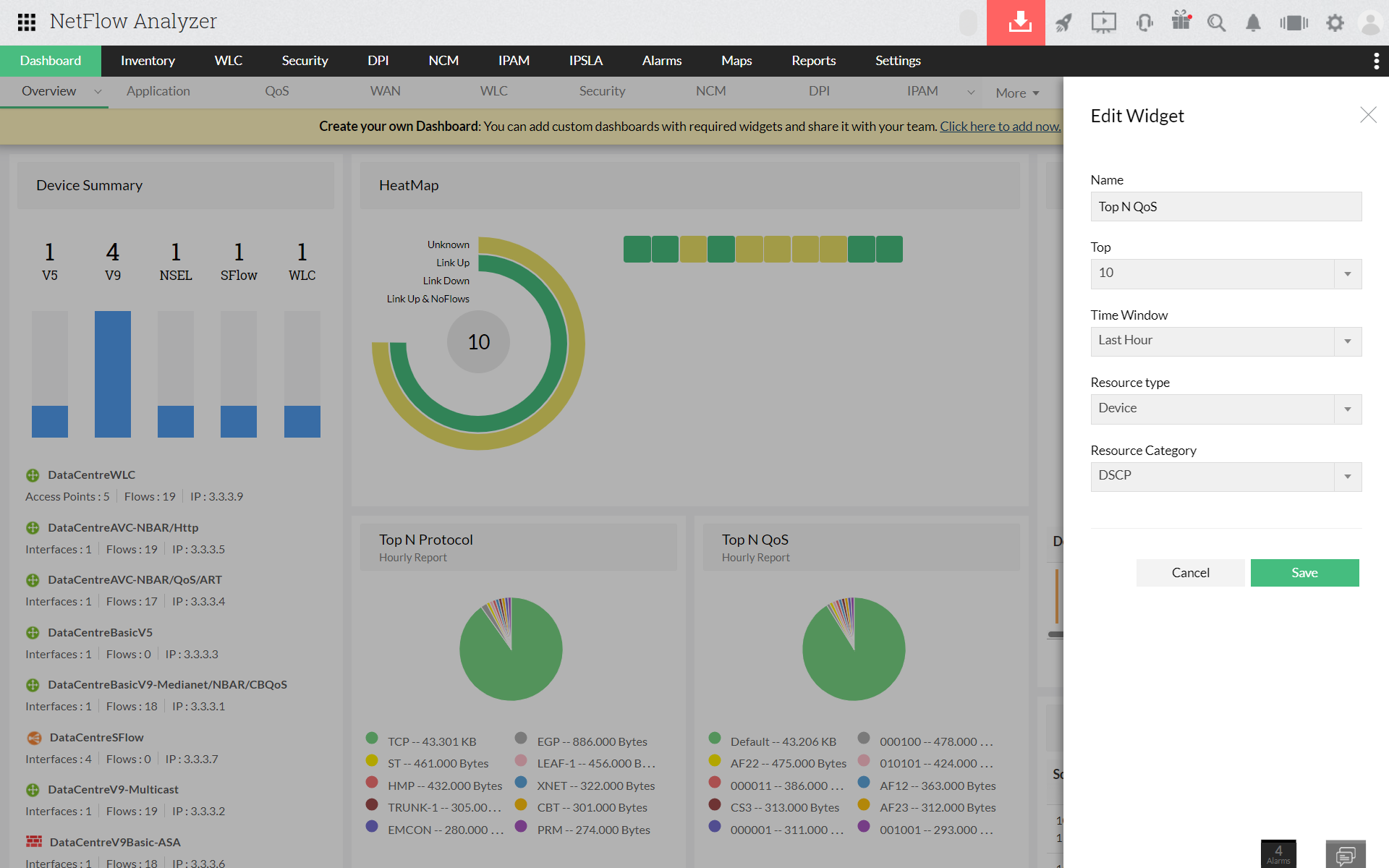Switch to the Inventory menu tab
The width and height of the screenshot is (1389, 868).
click(x=148, y=61)
